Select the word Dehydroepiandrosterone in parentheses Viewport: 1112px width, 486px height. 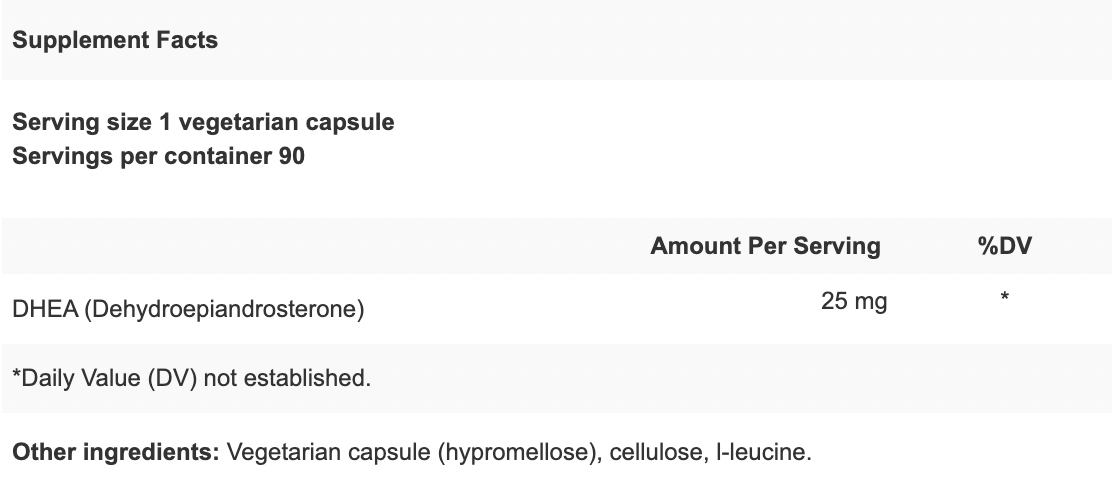coord(224,309)
